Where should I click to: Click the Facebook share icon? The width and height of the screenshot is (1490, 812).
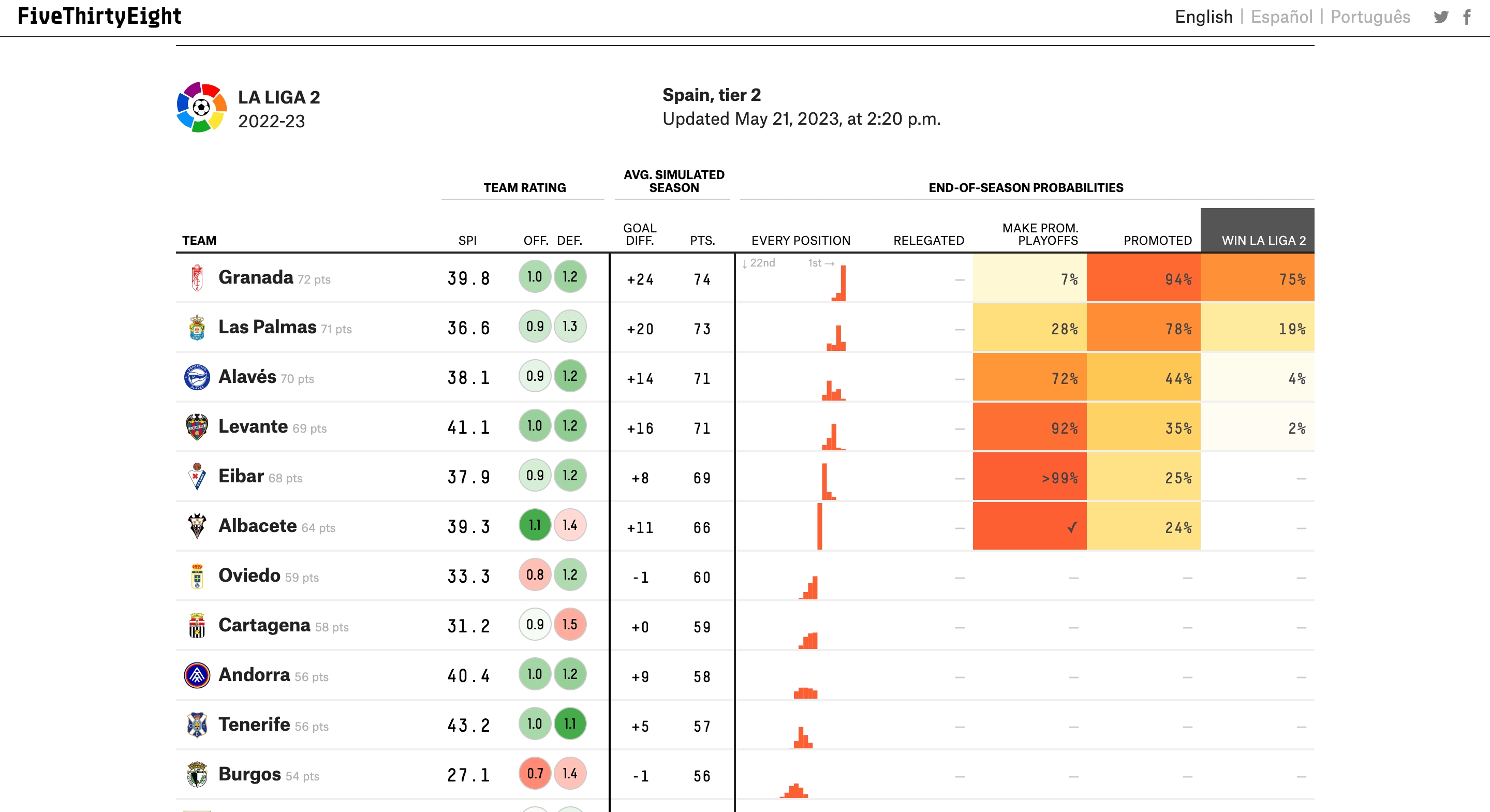(x=1467, y=17)
